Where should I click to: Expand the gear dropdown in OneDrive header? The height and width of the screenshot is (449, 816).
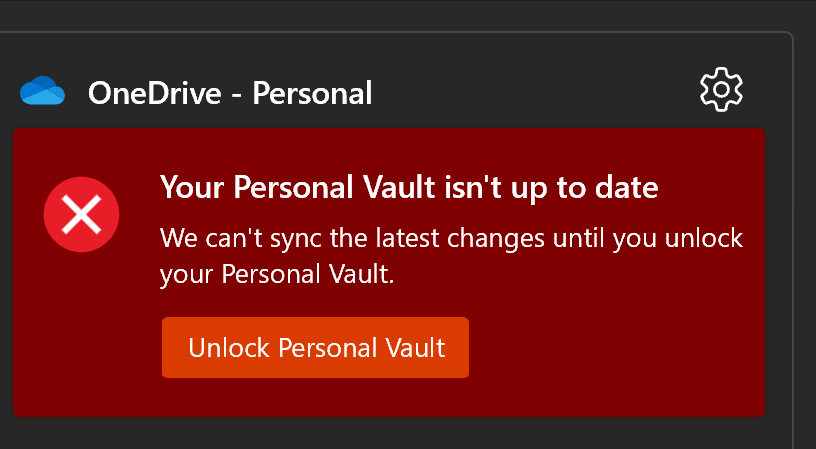click(721, 89)
